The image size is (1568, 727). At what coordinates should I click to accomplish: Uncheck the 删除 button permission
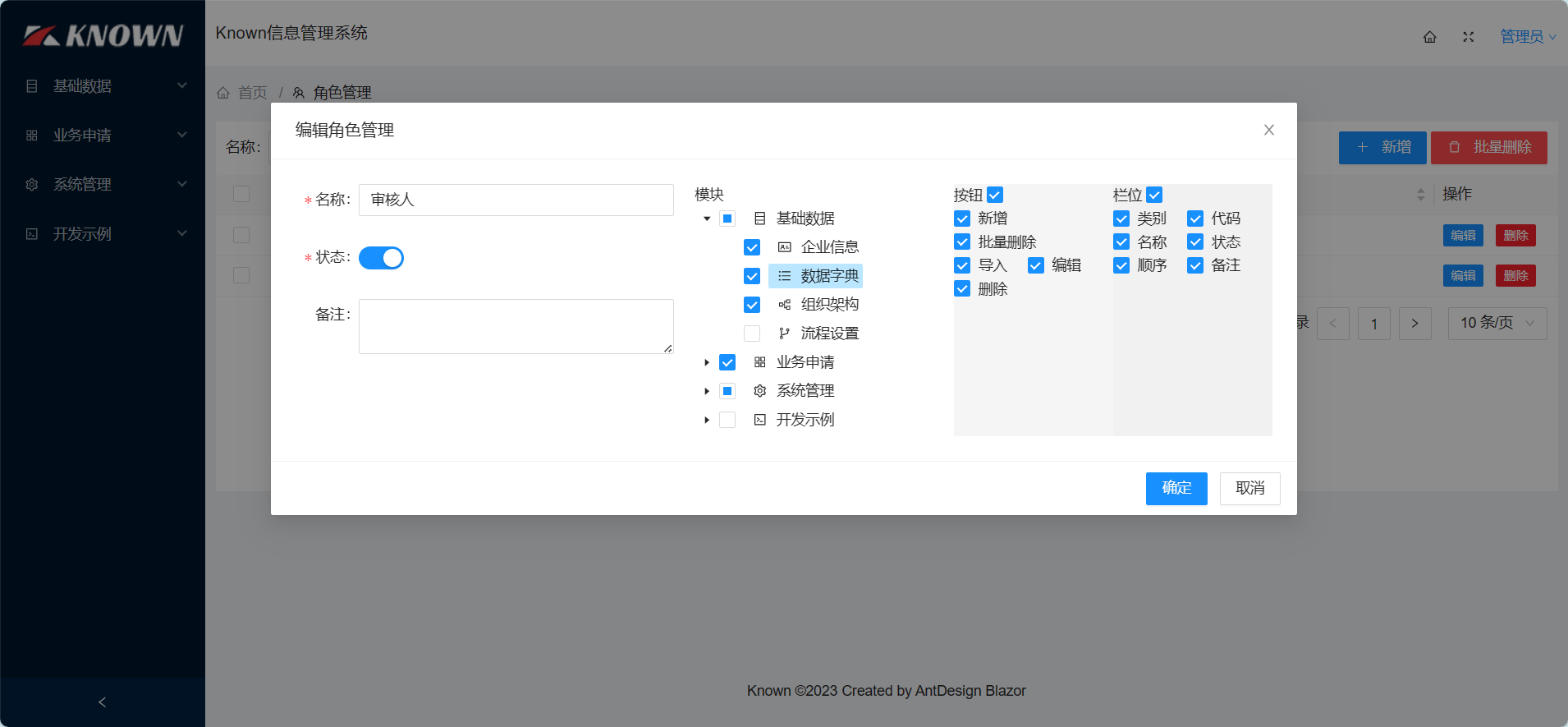pos(962,288)
